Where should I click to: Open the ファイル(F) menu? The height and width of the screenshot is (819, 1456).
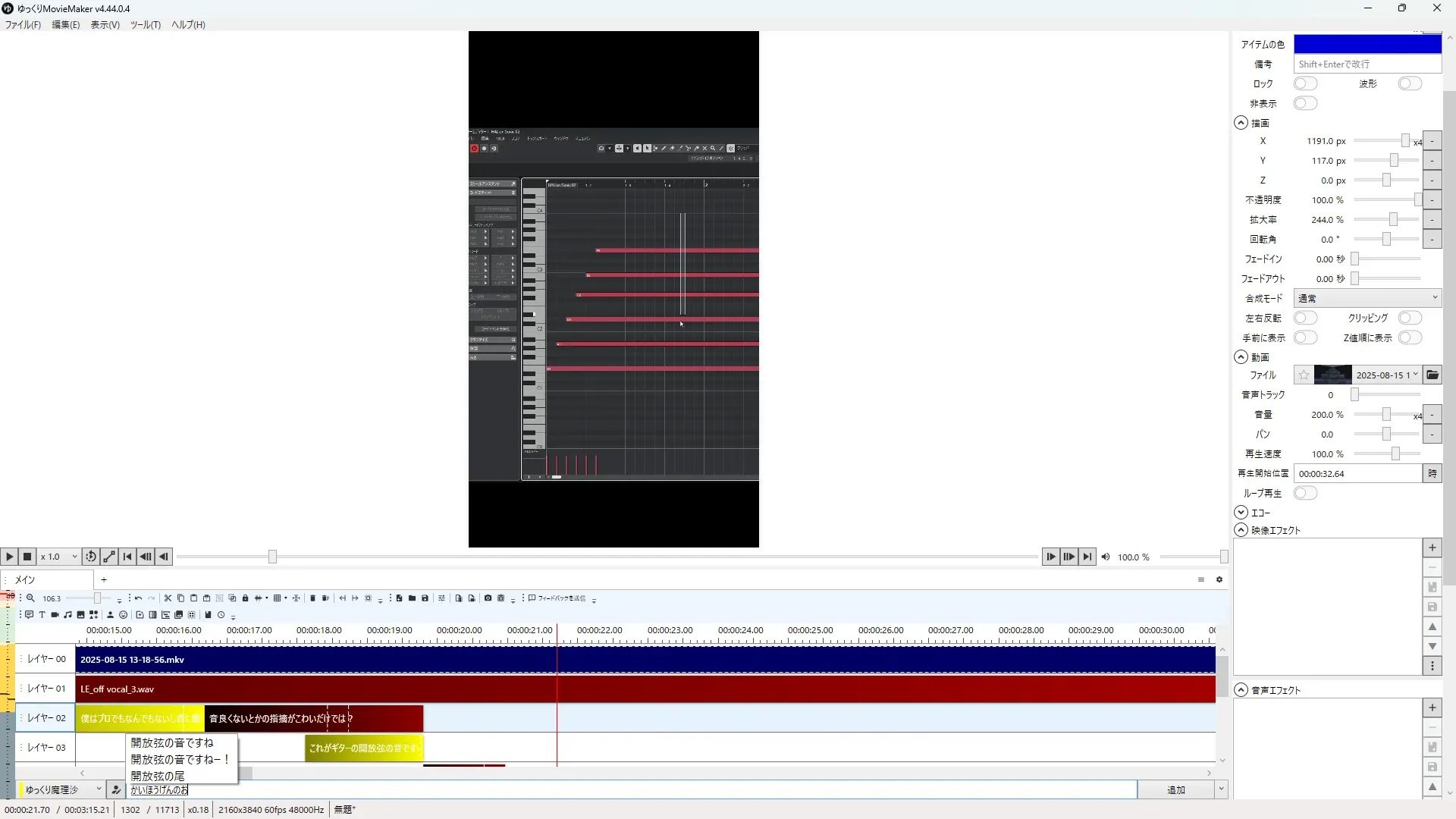(x=23, y=24)
